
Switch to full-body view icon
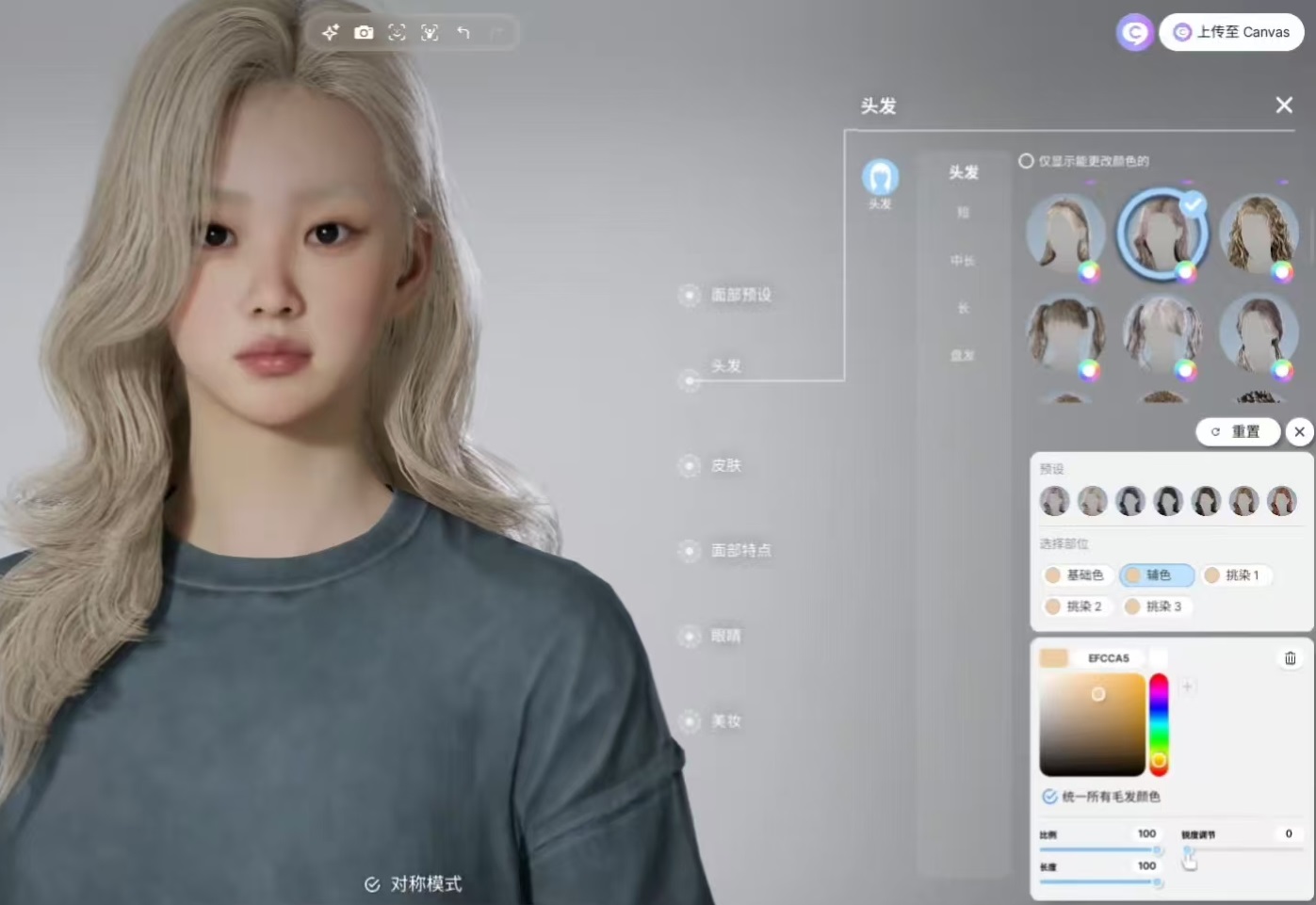coord(430,33)
